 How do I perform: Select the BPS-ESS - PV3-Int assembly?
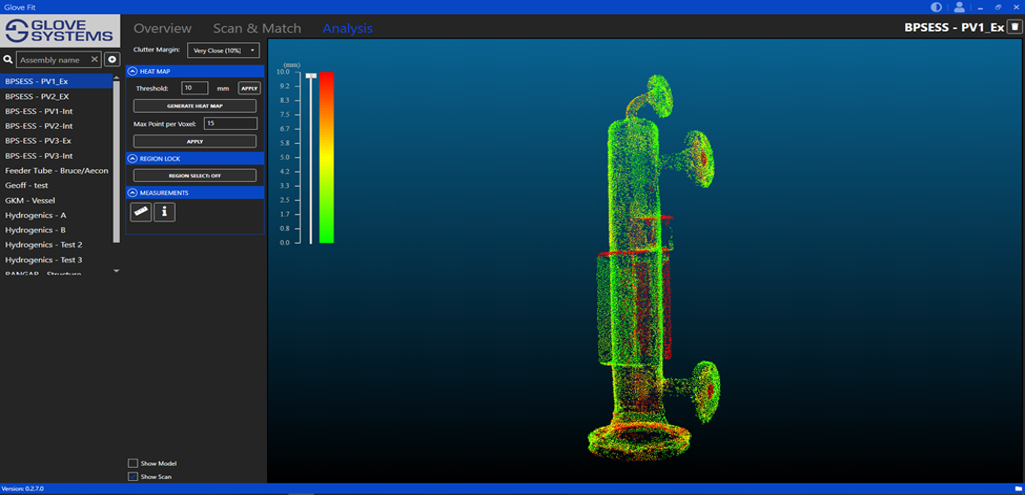click(57, 156)
